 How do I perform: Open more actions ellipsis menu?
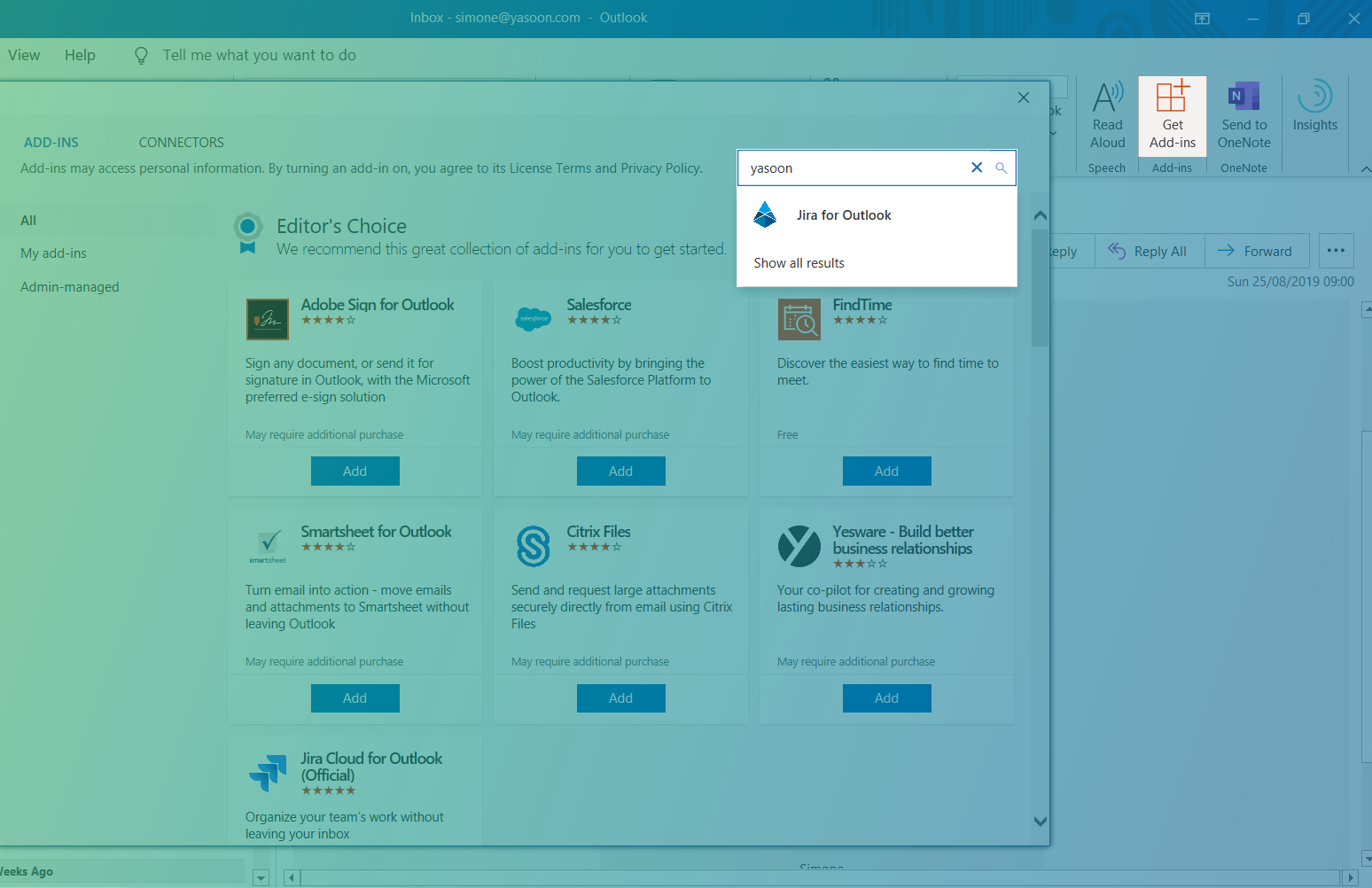tap(1336, 251)
